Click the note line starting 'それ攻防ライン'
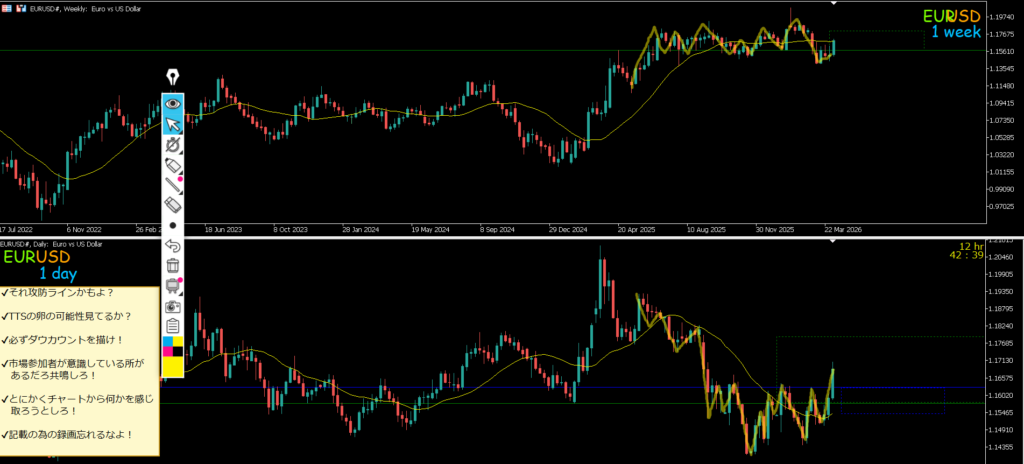1024x464 pixels. coord(58,292)
